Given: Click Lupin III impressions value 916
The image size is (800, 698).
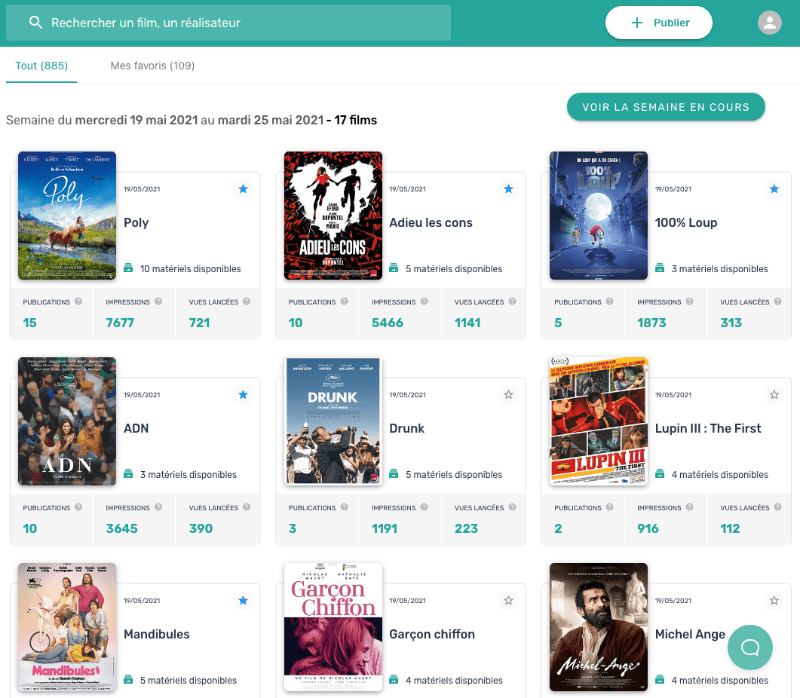Looking at the screenshot, I should pos(648,529).
